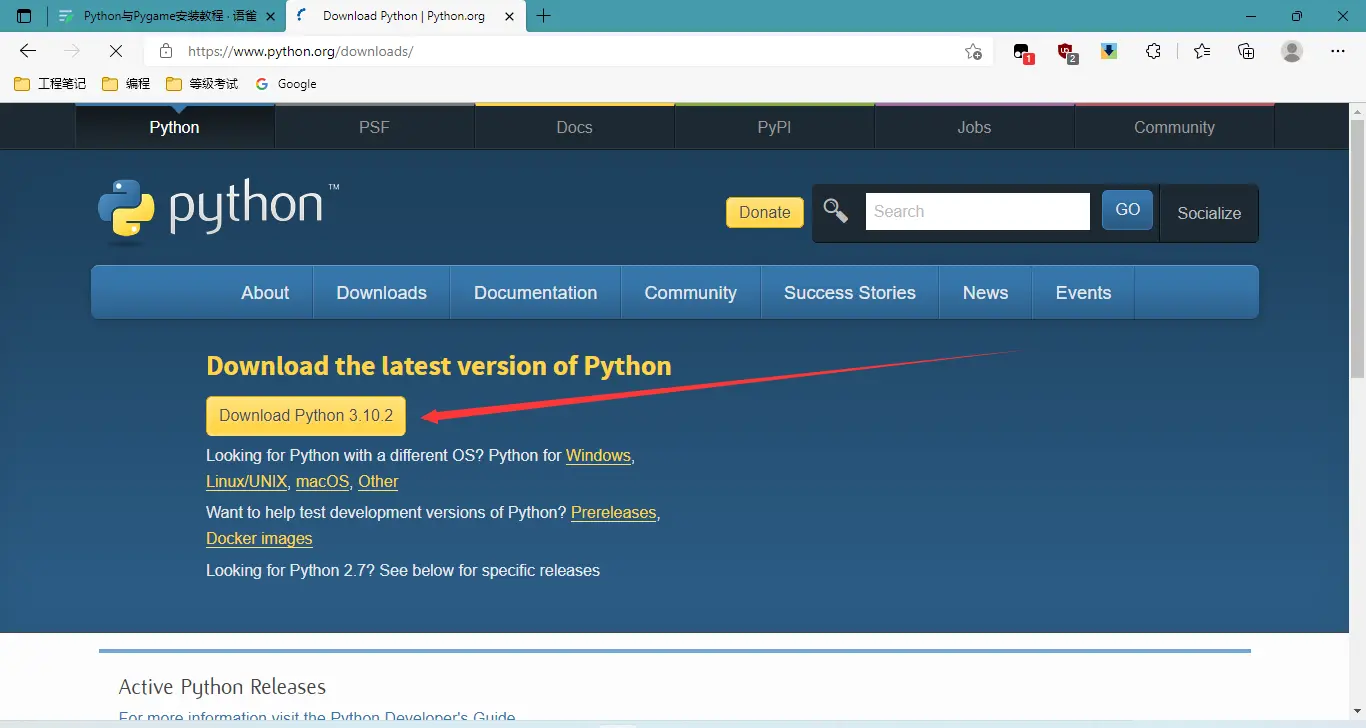This screenshot has width=1366, height=728.
Task: Open the Extensions puzzle-piece menu
Action: [1154, 51]
